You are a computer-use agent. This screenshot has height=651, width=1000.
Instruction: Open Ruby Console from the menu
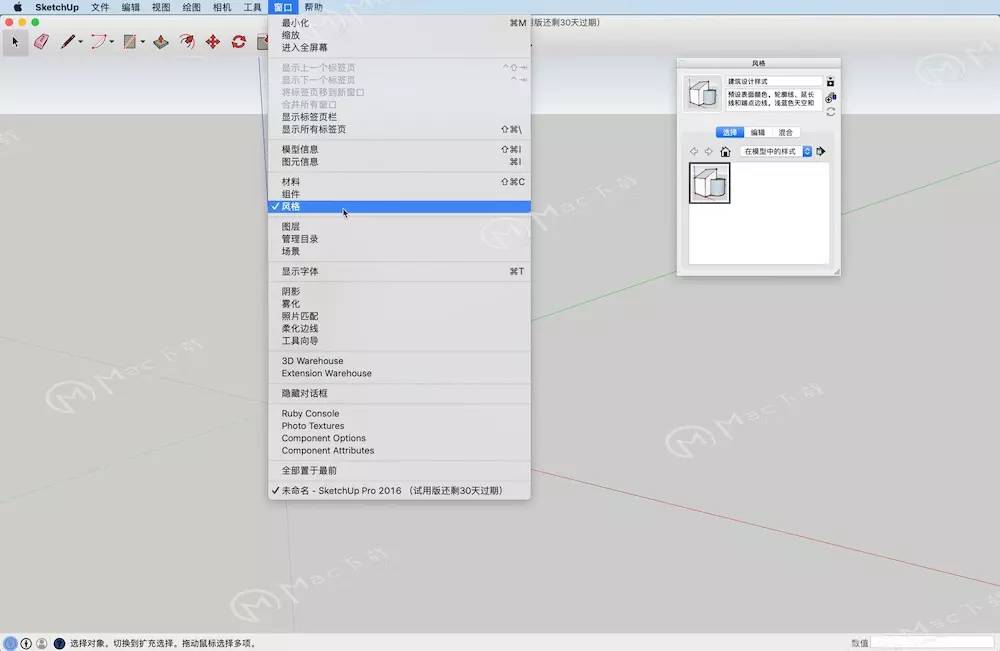pyautogui.click(x=399, y=413)
